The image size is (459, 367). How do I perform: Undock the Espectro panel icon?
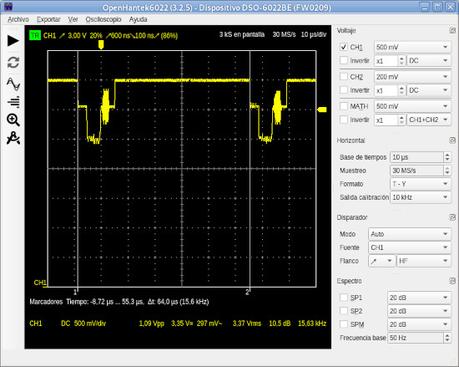click(452, 281)
